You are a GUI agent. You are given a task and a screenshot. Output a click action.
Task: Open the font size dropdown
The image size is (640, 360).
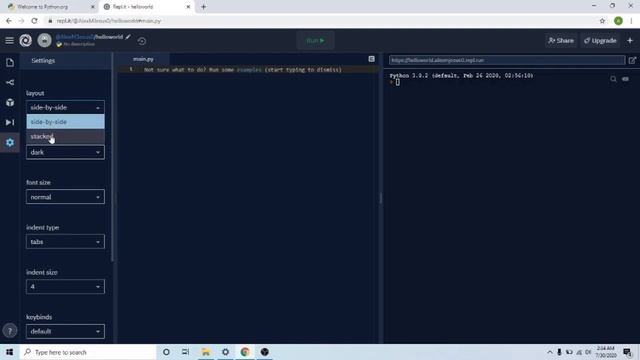click(x=65, y=197)
